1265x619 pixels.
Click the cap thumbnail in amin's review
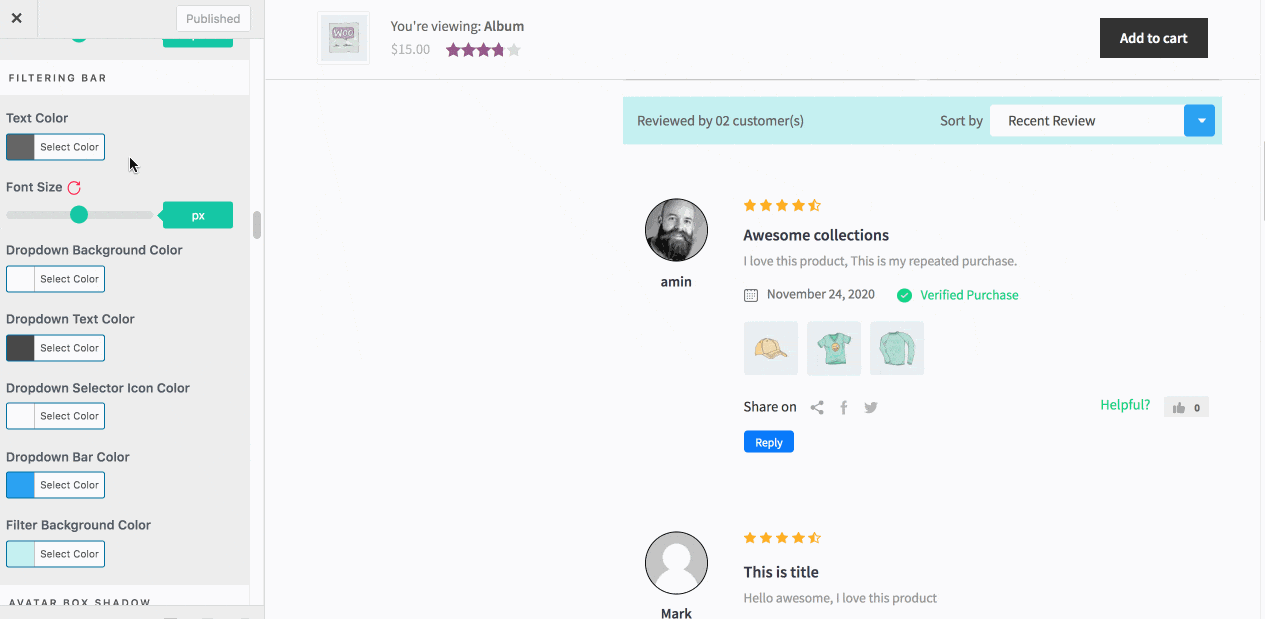pos(770,347)
